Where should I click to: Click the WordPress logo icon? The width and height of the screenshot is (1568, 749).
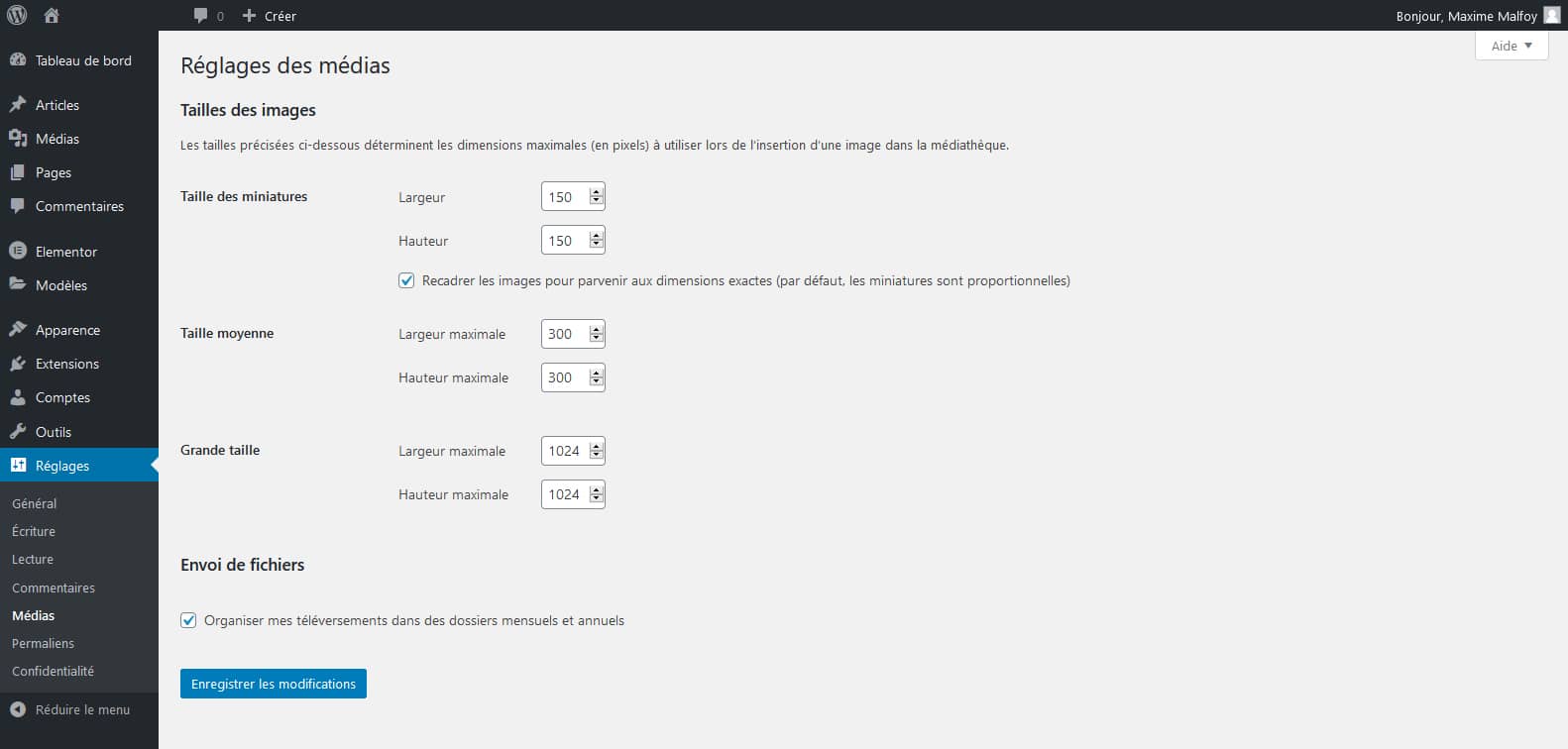17,15
